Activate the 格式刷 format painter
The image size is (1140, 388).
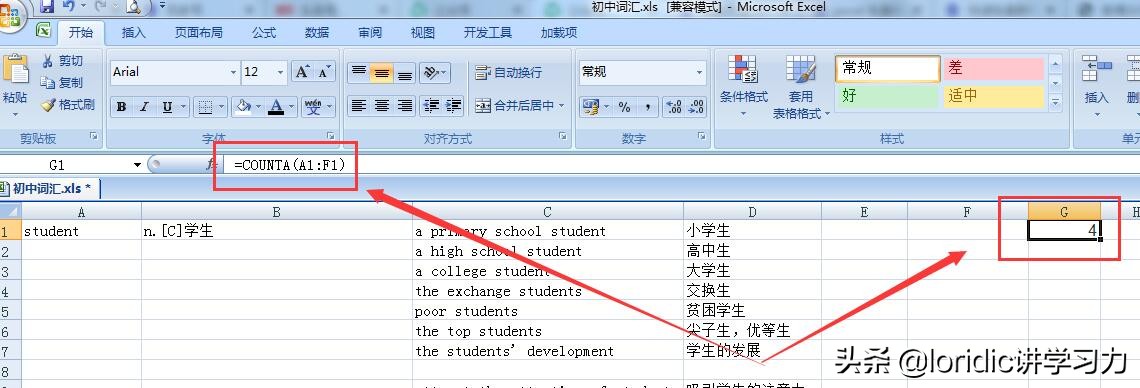pos(68,105)
